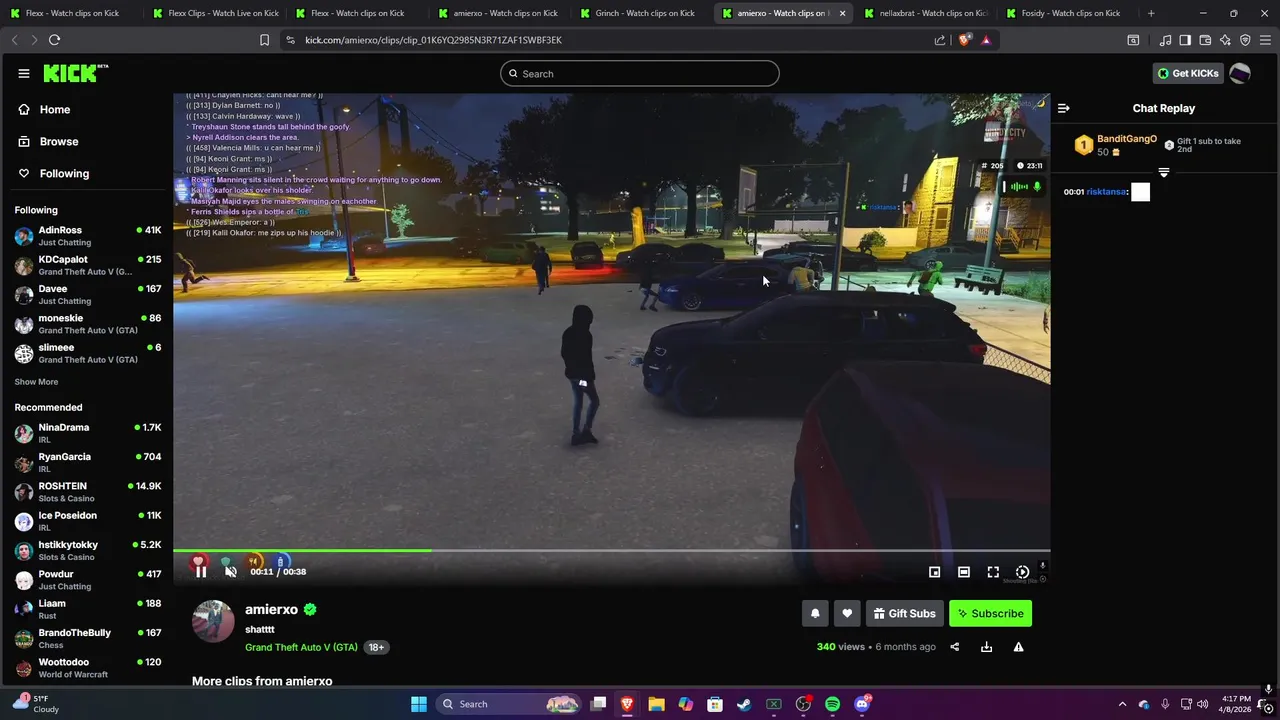Toggle the browser sidebar panel
The height and width of the screenshot is (720, 1280).
click(x=1185, y=40)
